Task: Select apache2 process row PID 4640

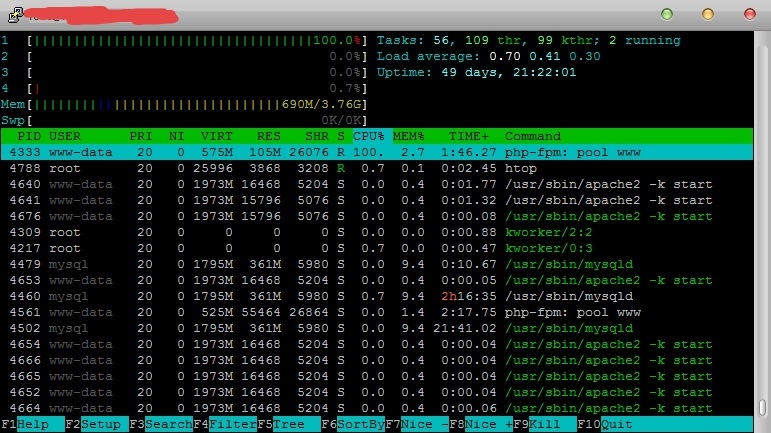Action: [377, 184]
